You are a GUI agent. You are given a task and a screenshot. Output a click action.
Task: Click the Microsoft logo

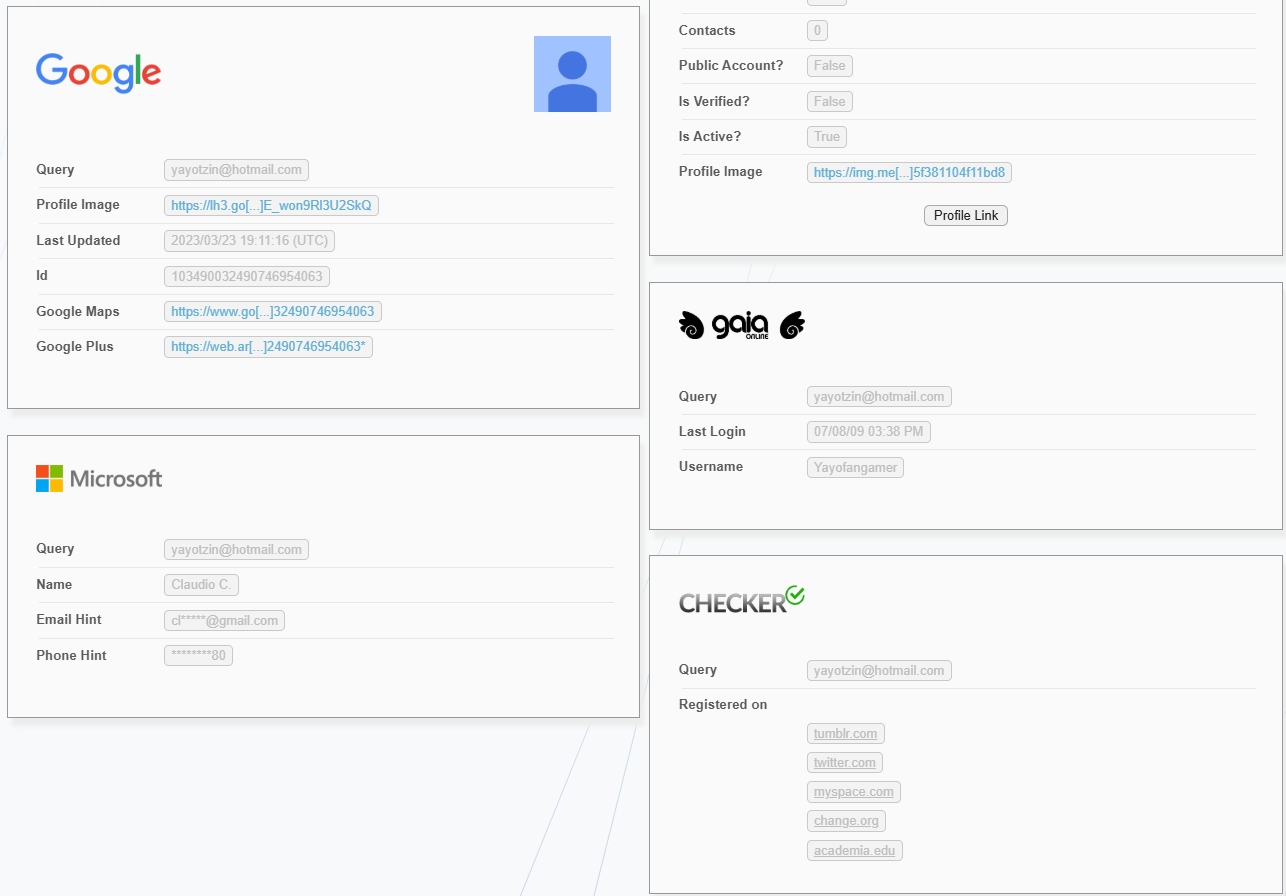pyautogui.click(x=99, y=478)
